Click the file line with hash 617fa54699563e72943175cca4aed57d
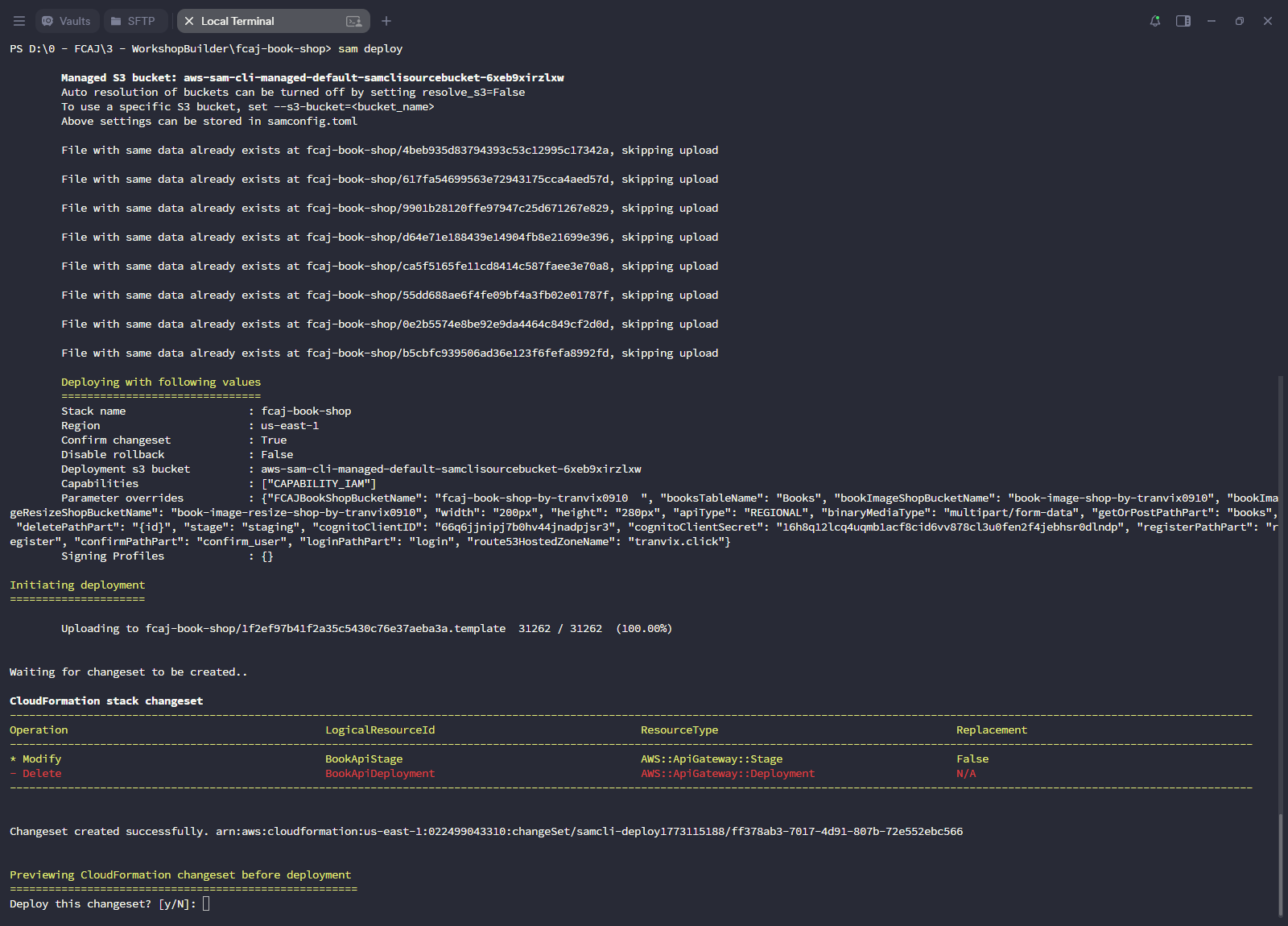This screenshot has width=1288, height=926. click(x=390, y=179)
